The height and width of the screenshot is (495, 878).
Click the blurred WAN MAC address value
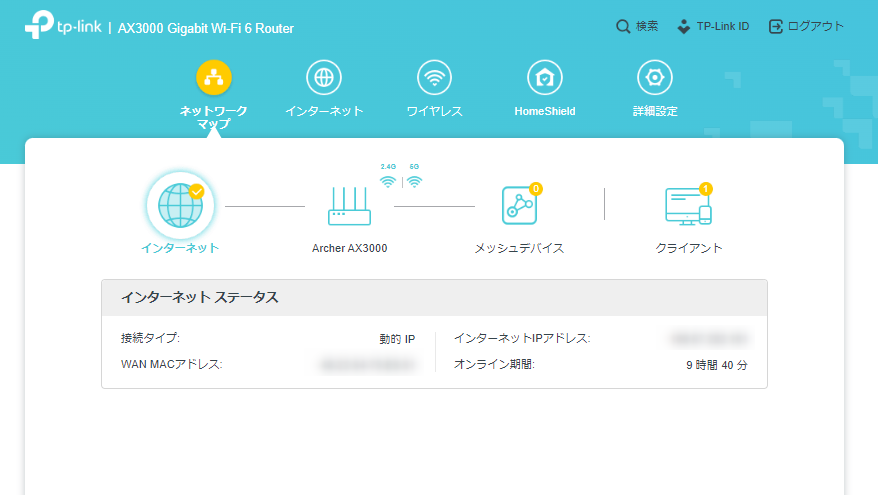point(368,365)
